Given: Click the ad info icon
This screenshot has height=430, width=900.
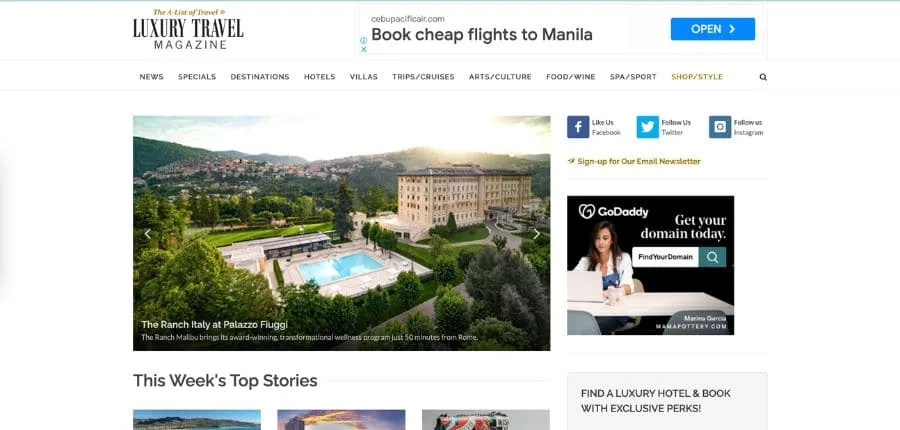Looking at the screenshot, I should (363, 40).
